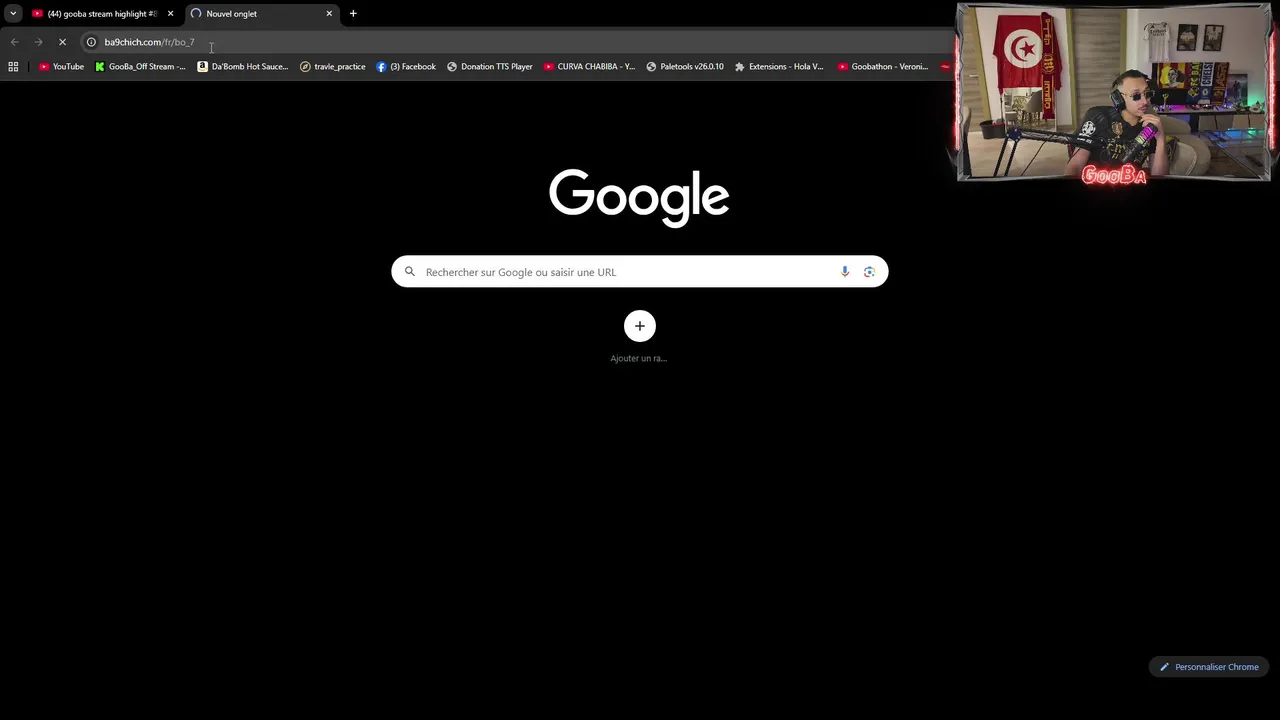Click the magnifier icon in search box

tap(409, 272)
